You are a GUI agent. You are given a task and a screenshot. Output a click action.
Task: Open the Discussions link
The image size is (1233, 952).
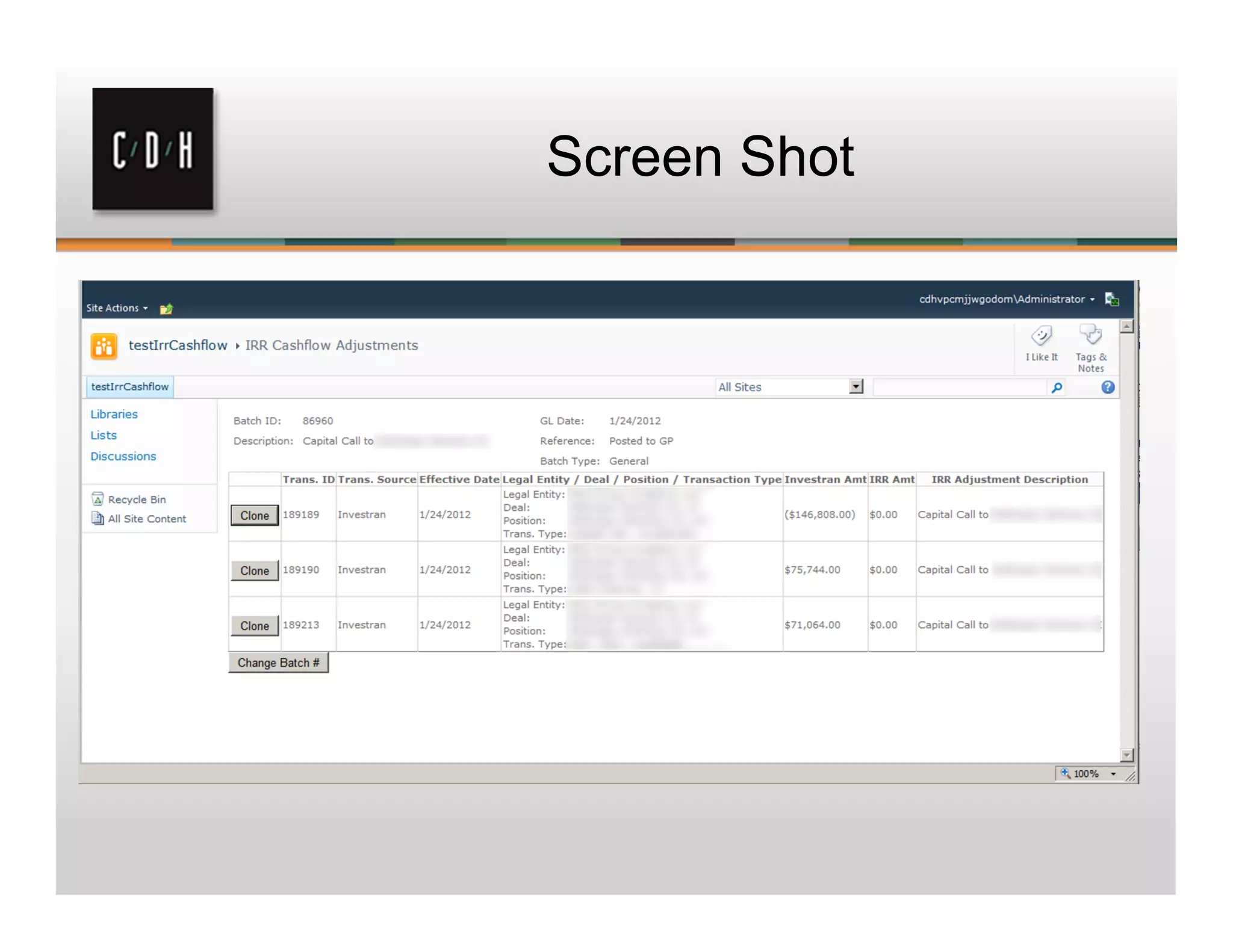click(123, 456)
